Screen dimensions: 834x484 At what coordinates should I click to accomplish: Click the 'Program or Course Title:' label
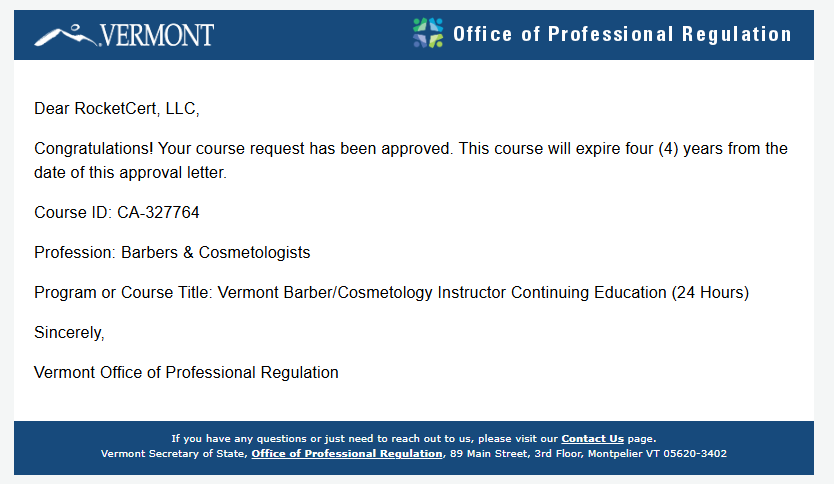click(x=123, y=292)
